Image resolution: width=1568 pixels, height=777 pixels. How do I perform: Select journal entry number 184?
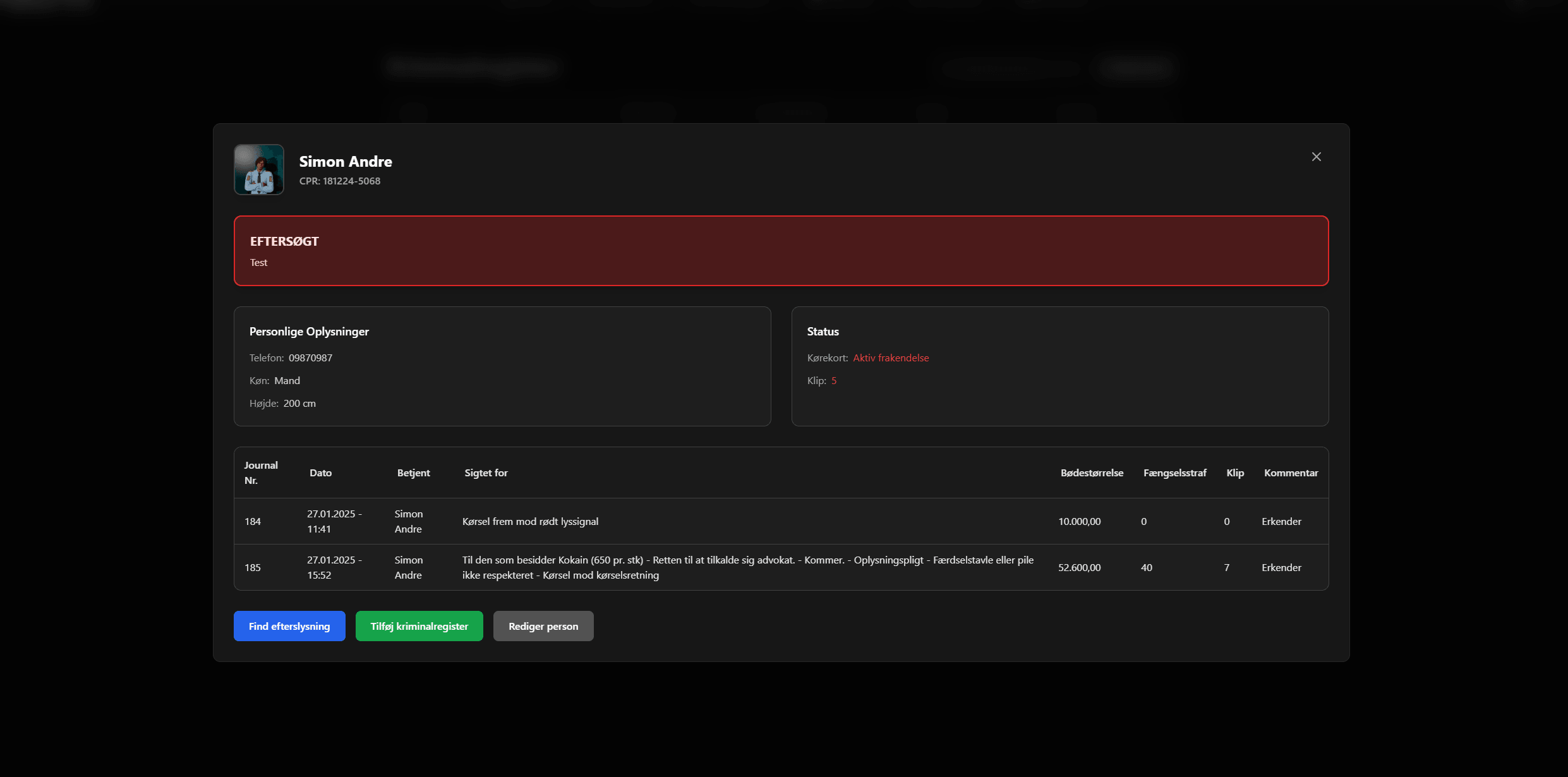pyautogui.click(x=253, y=521)
